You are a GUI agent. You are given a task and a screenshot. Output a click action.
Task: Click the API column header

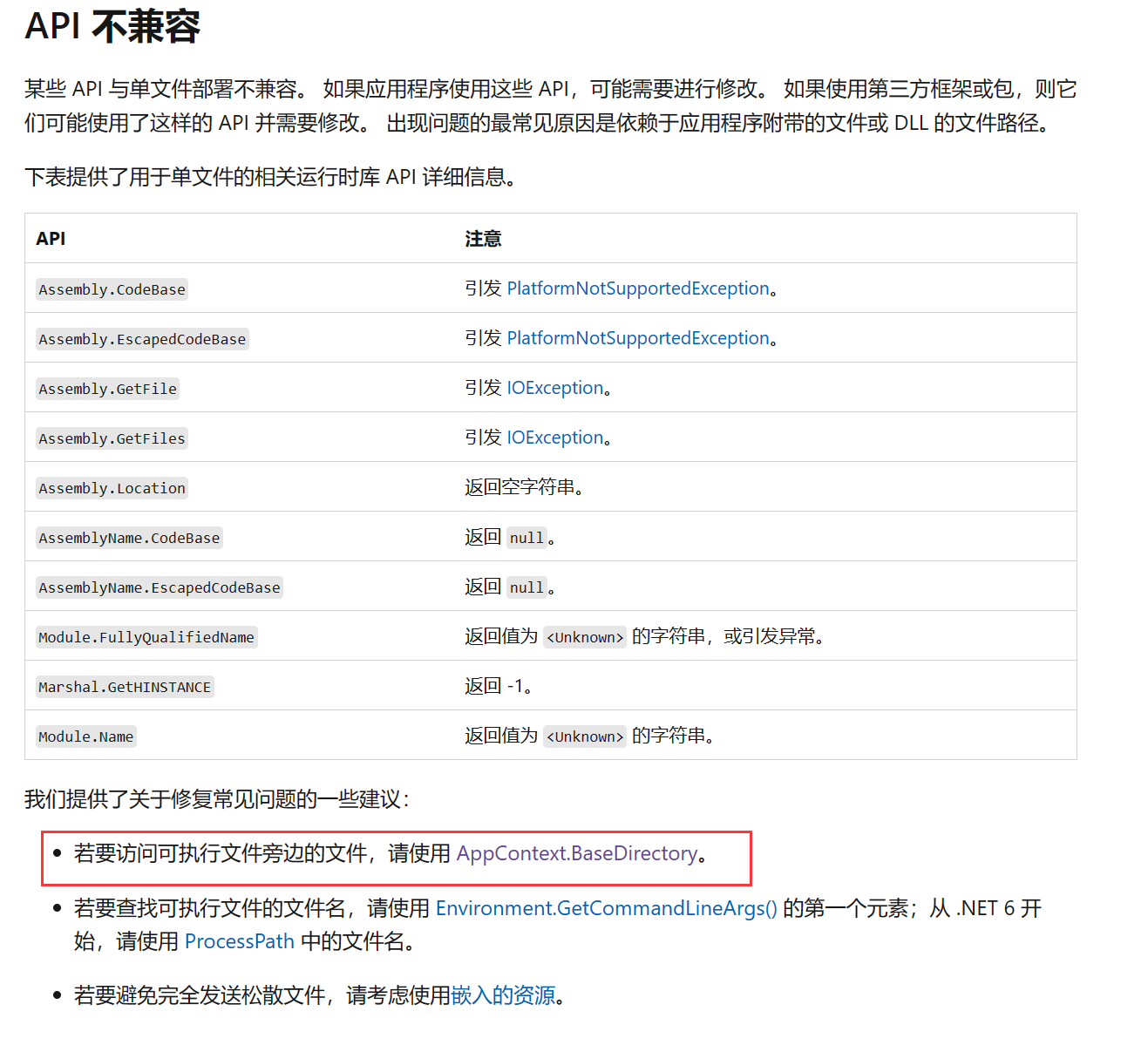tap(50, 238)
